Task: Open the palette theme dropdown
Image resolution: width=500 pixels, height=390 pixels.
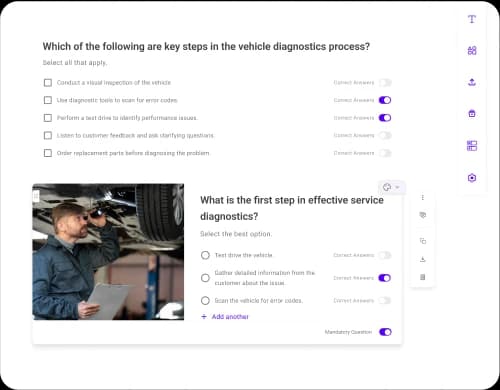Action: (x=391, y=187)
